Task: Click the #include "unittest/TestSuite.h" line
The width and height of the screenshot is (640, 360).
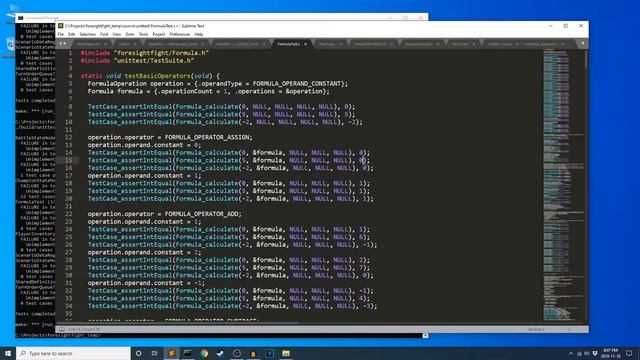Action: 137,60
